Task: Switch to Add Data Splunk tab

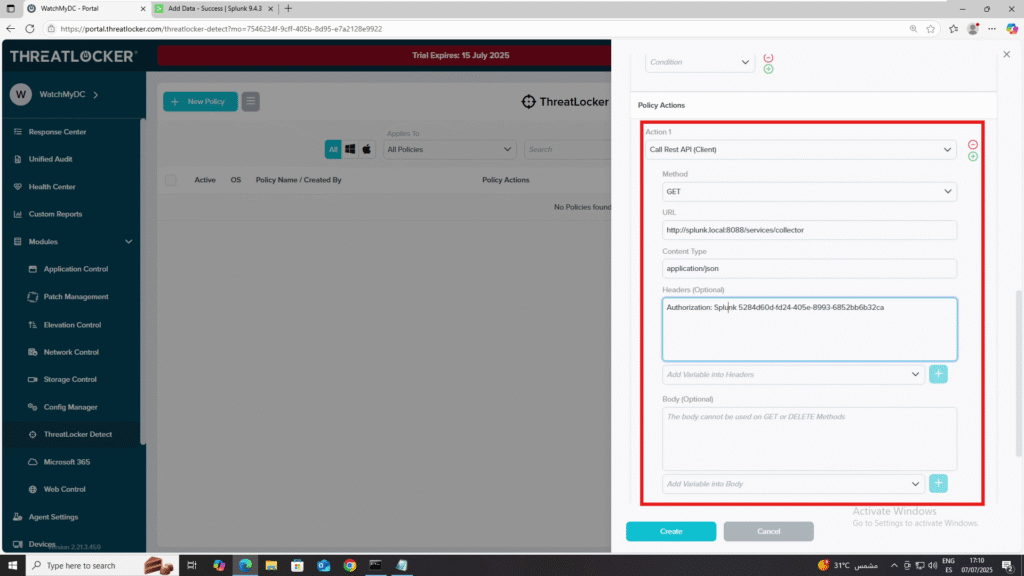Action: (215, 8)
